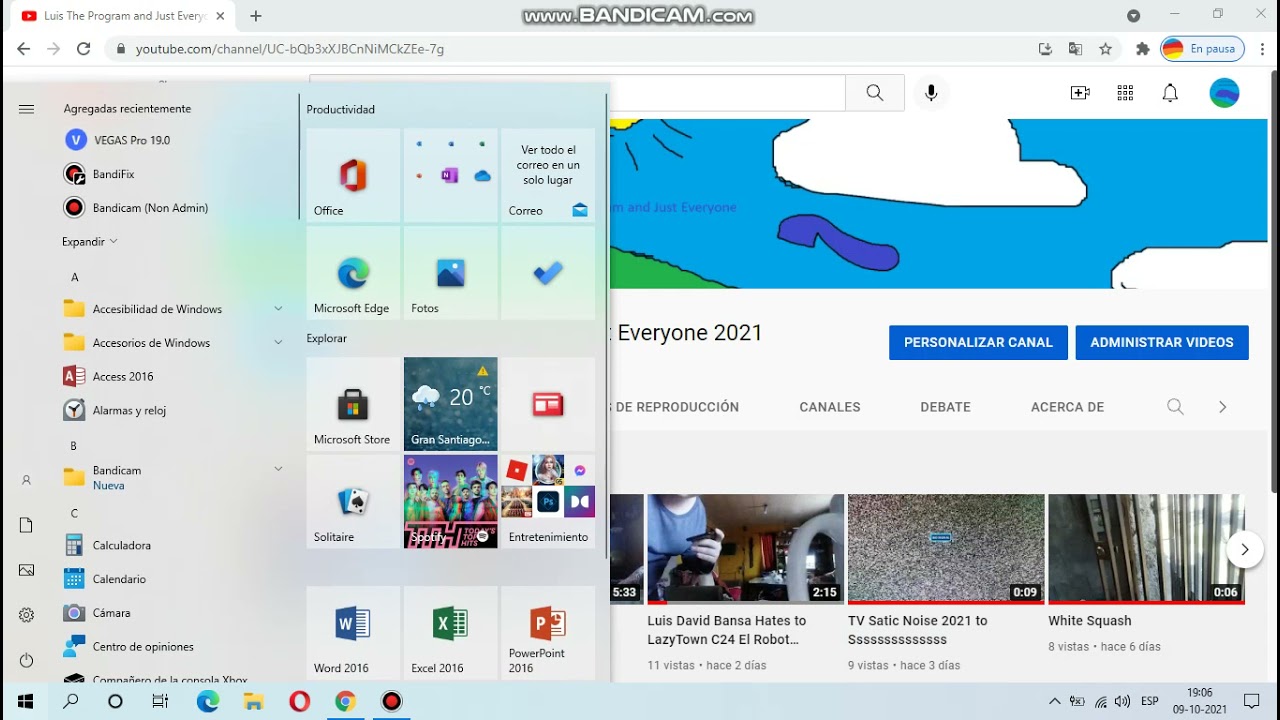Switch to DEBATE tab
Screen dimensions: 1280x720
(x=945, y=407)
